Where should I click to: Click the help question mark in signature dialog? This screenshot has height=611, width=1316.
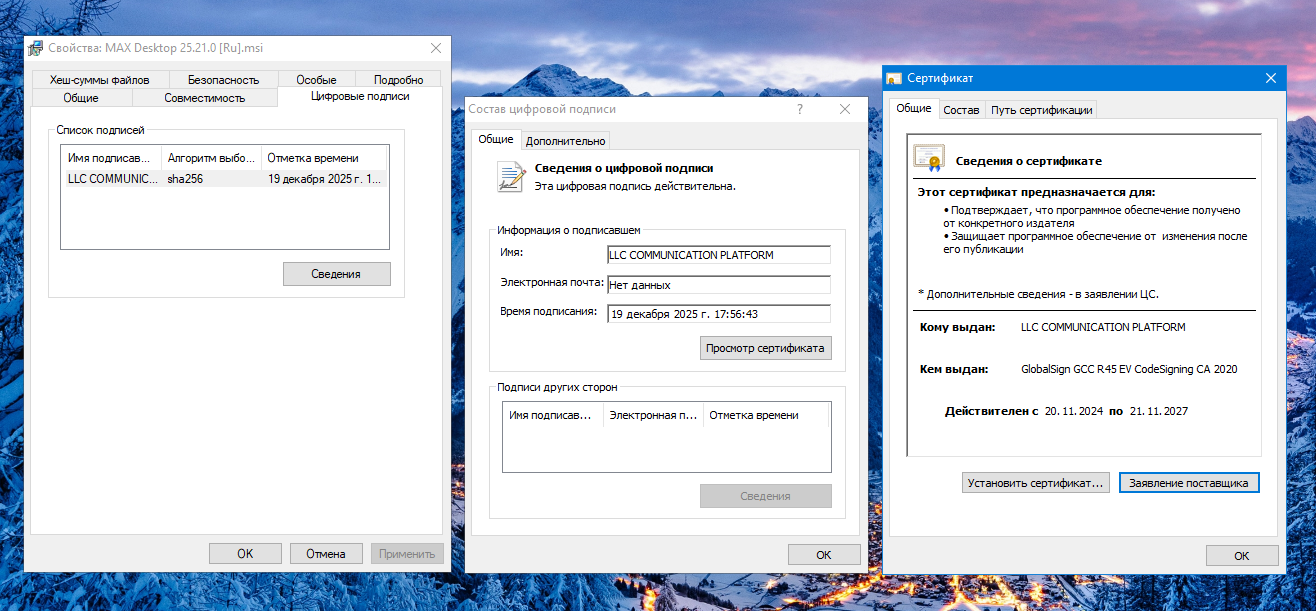800,109
